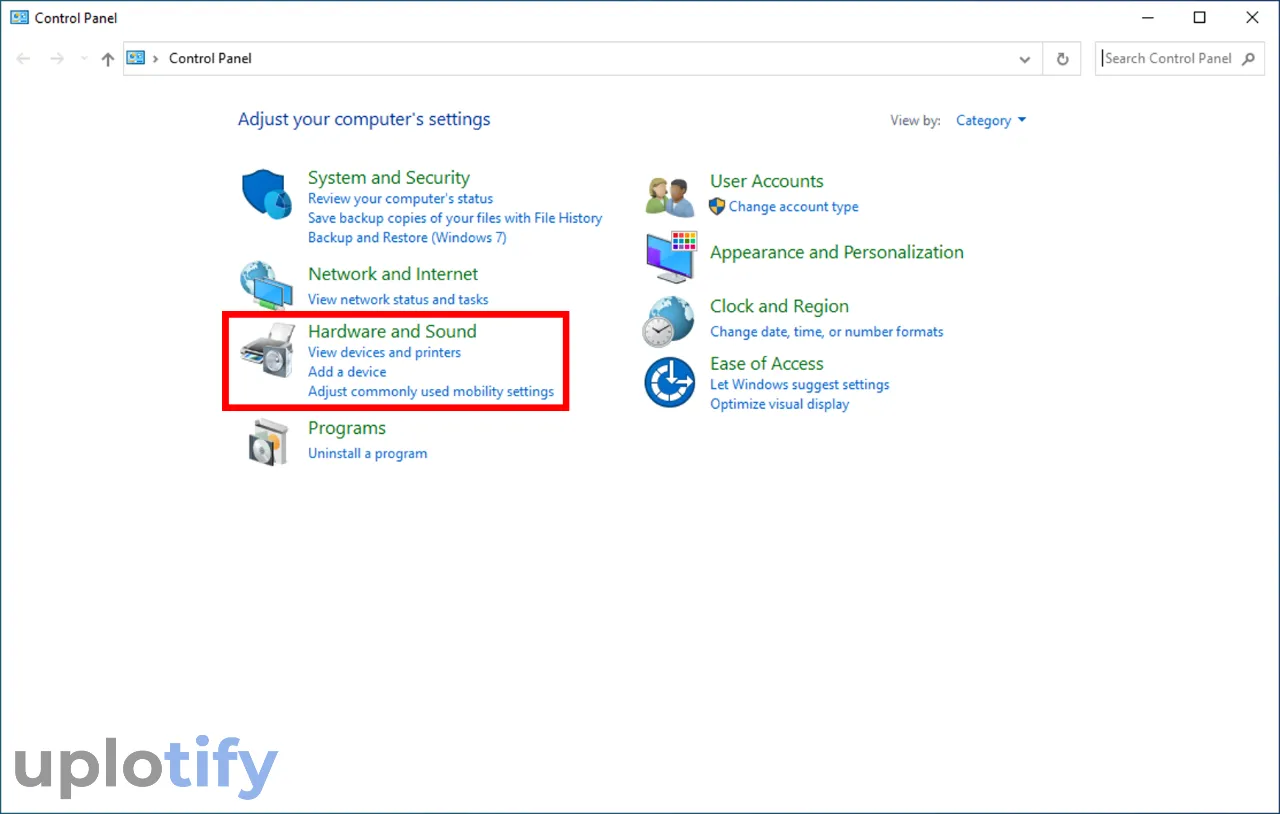The image size is (1280, 814).
Task: Click the User Accounts people icon
Action: (x=670, y=196)
